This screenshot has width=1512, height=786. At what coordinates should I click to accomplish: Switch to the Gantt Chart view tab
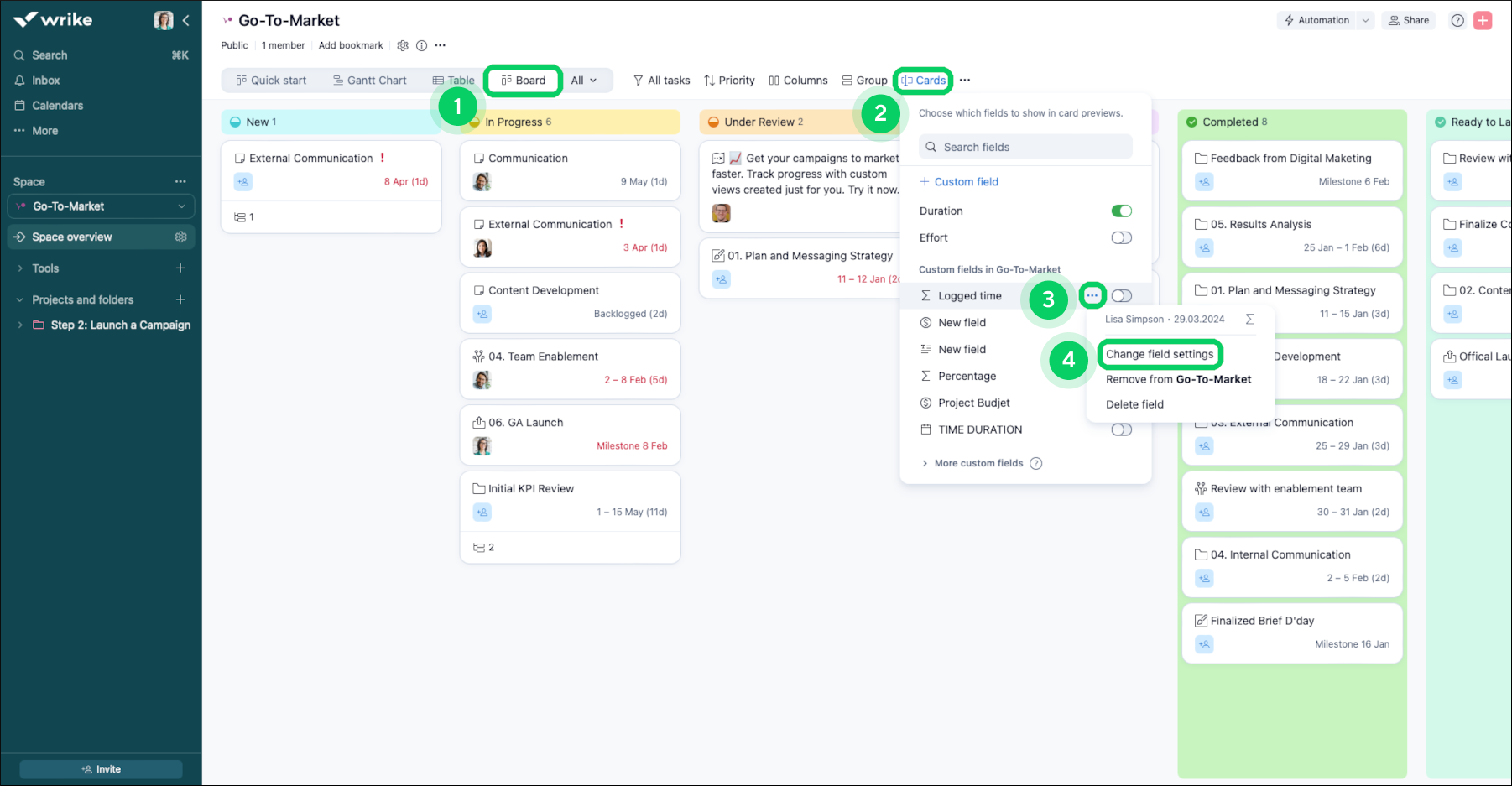click(x=369, y=81)
